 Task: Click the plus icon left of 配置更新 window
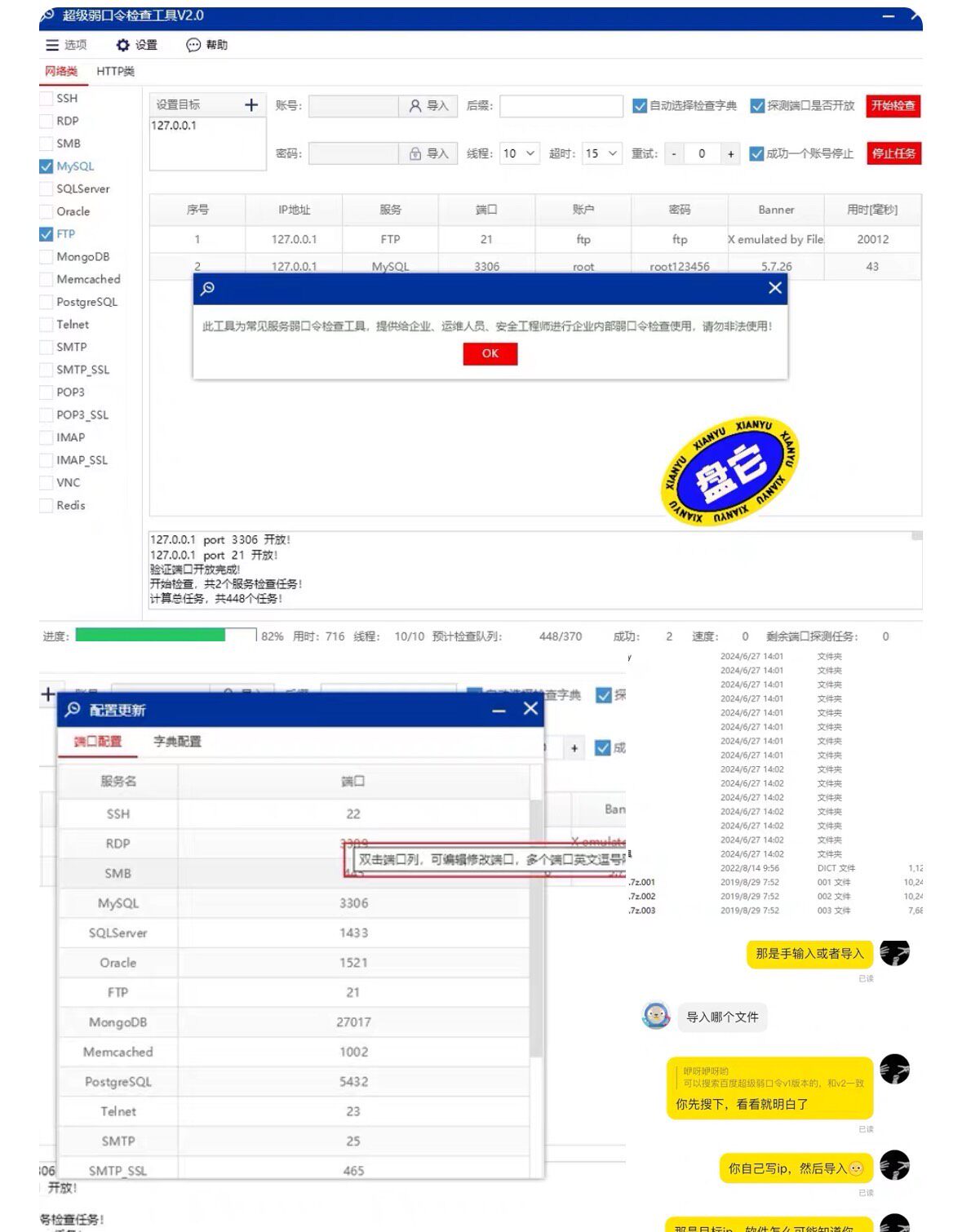point(47,694)
